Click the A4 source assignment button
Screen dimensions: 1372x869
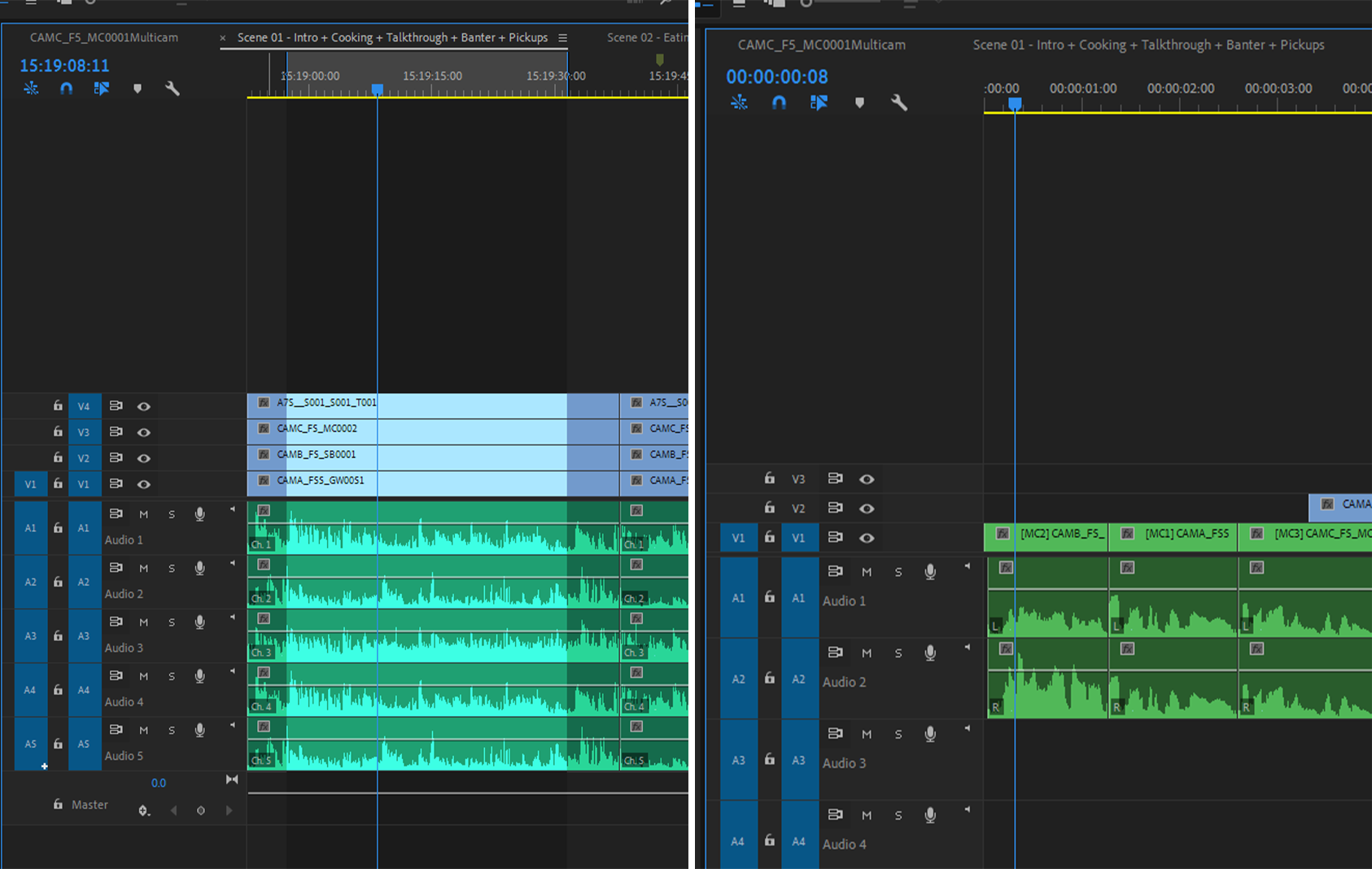[x=30, y=689]
